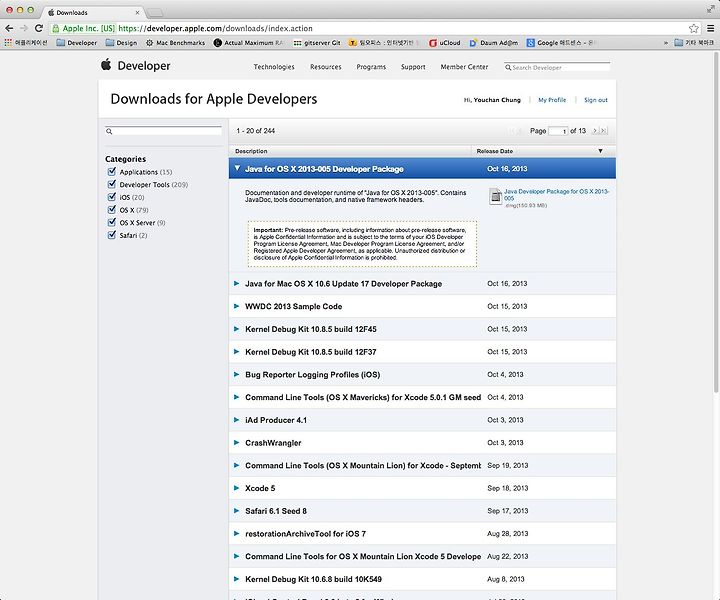Expand Kernel Debug Kit 10.8.5 build 12F37
This screenshot has height=600, width=720.
[x=236, y=352]
